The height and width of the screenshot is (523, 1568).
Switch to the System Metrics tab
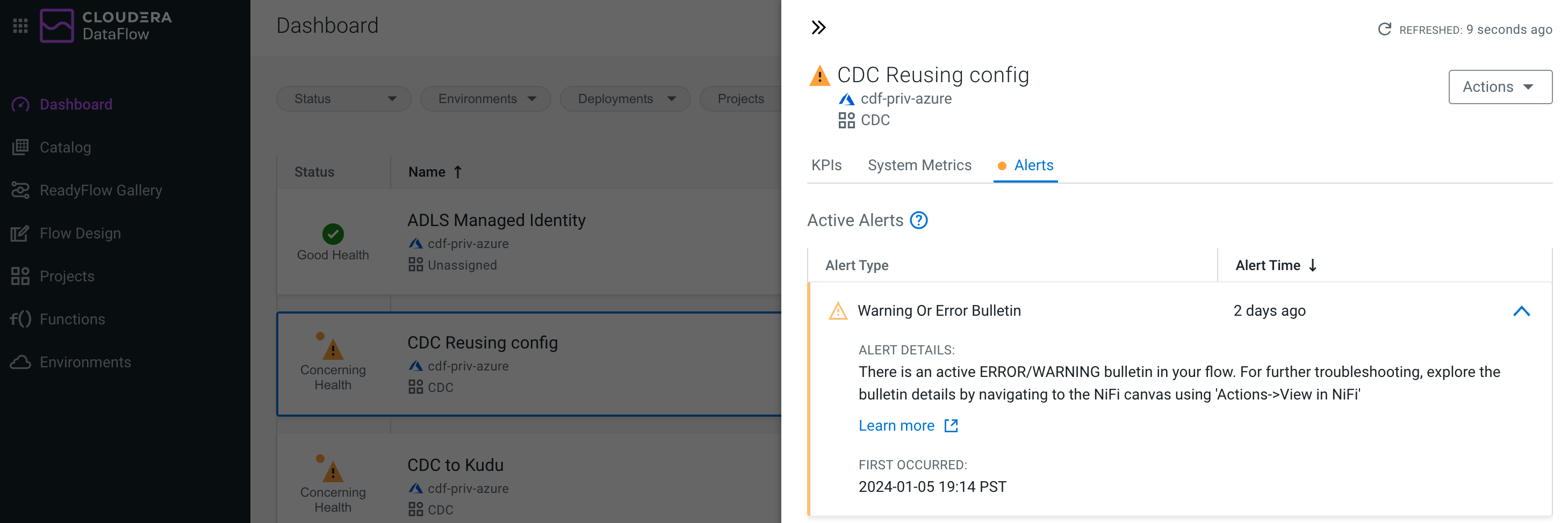[919, 165]
